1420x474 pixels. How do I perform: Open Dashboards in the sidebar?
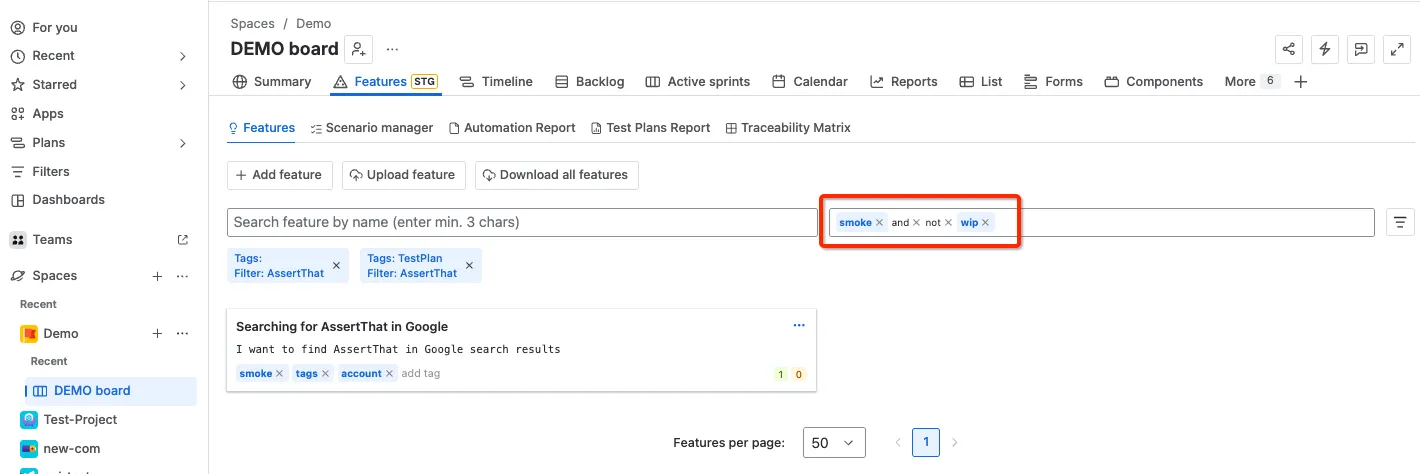tap(58, 200)
